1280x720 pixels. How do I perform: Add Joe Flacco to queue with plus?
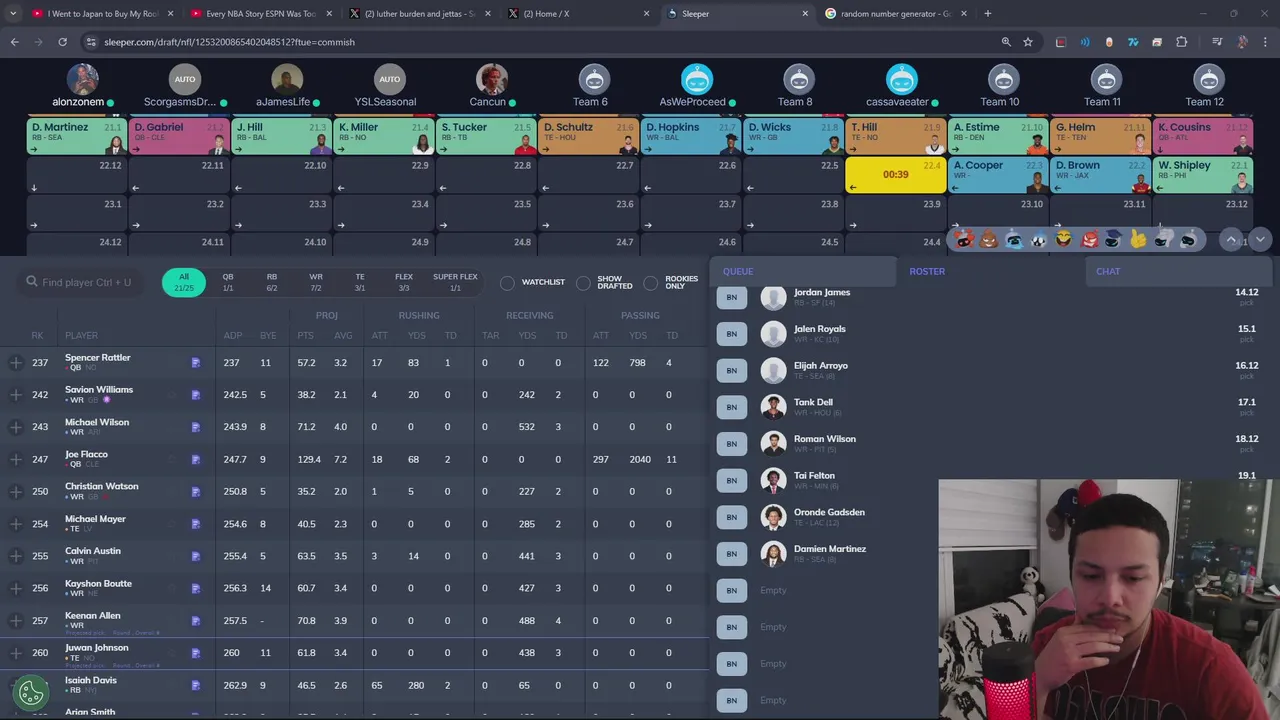[16, 460]
